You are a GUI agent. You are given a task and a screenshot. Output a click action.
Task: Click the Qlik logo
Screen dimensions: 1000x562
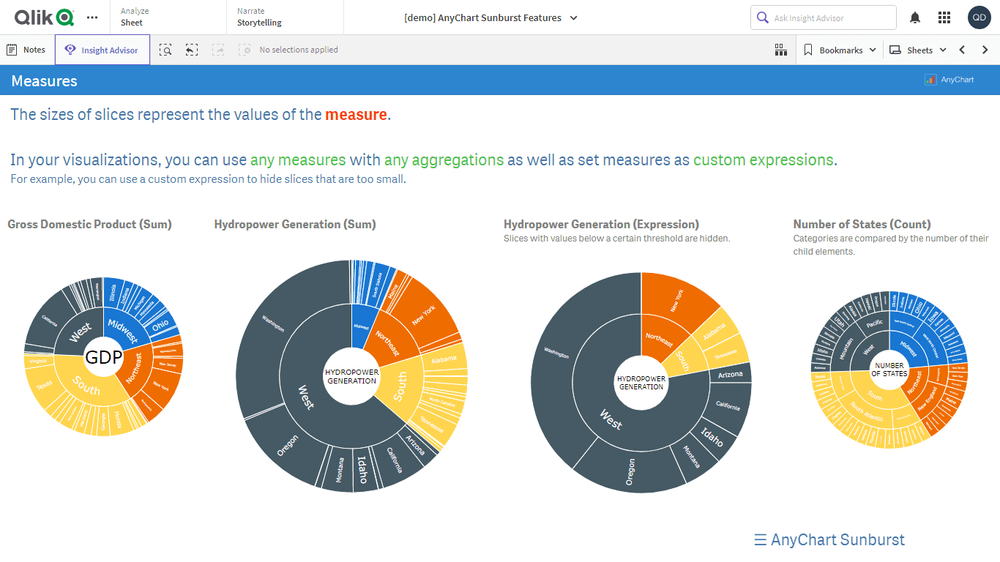tap(44, 17)
